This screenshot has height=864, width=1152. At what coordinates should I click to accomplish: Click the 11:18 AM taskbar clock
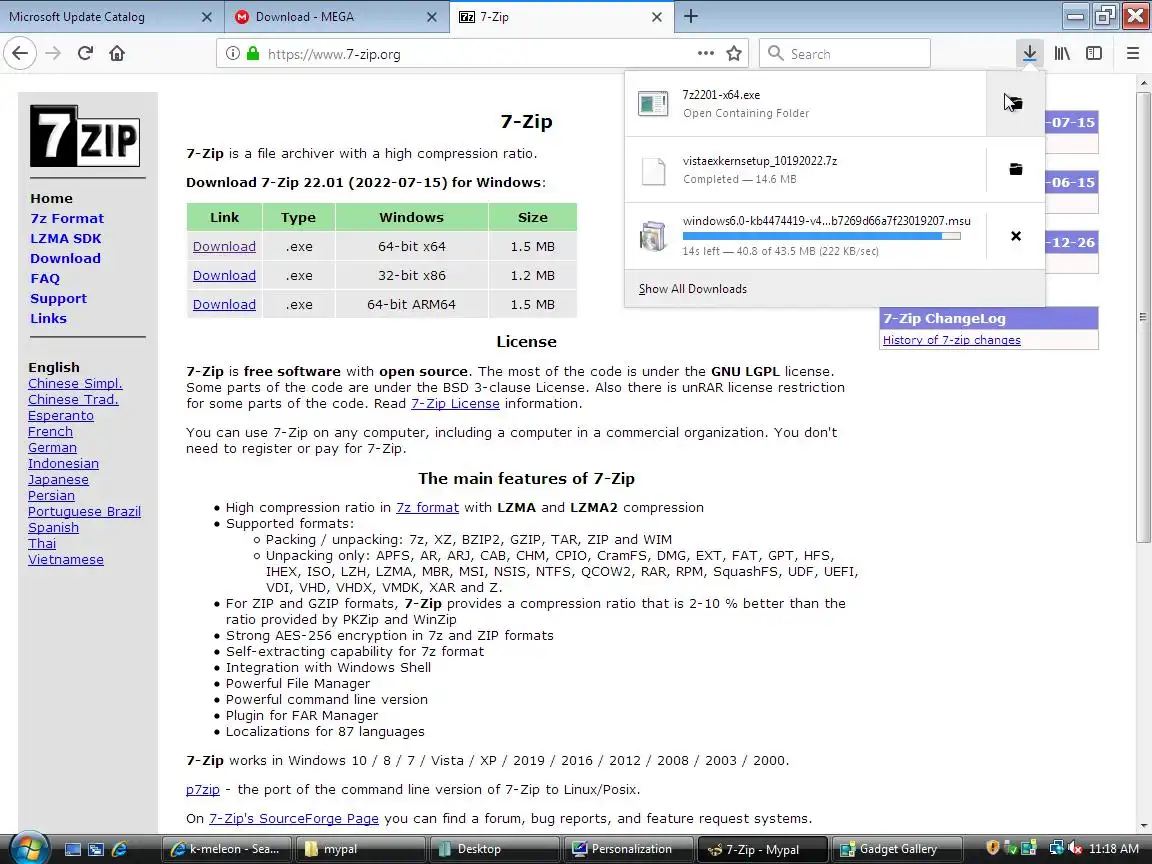pos(1114,849)
